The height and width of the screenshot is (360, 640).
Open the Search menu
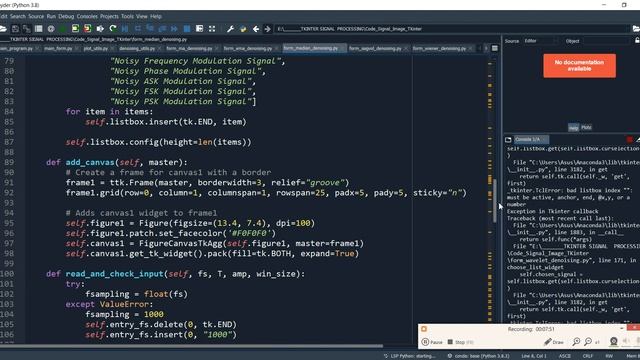(x=18, y=16)
